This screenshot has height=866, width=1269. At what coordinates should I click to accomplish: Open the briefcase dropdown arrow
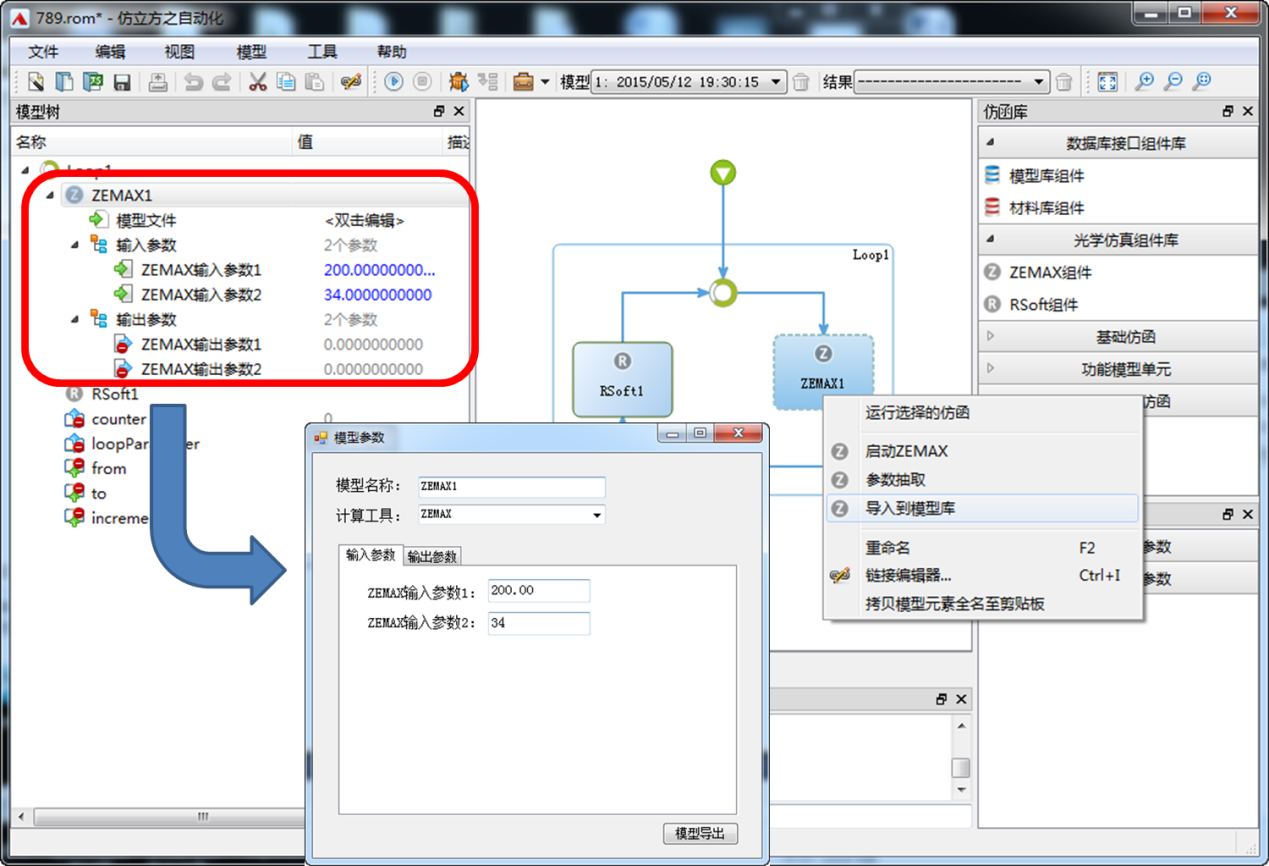[545, 82]
